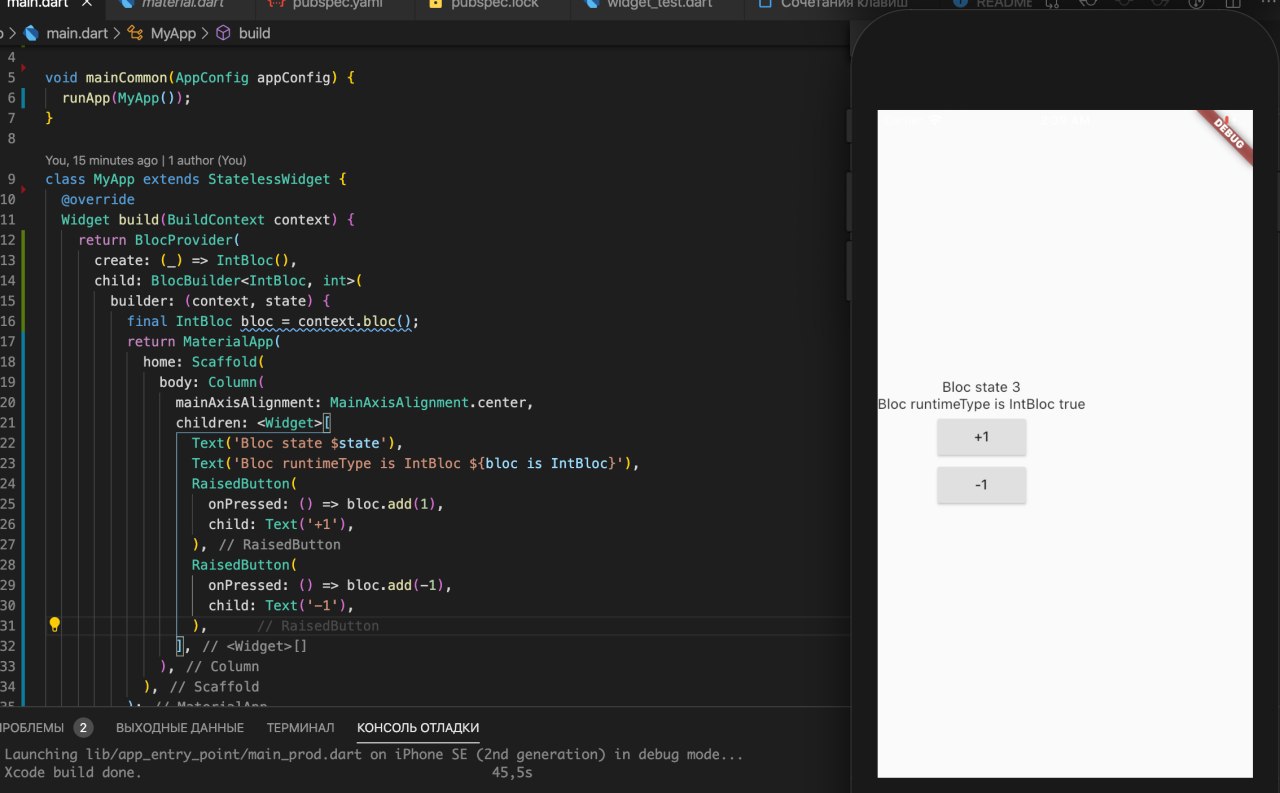
Task: Click "Text('Bloc state $state')," code line
Action: [x=297, y=442]
